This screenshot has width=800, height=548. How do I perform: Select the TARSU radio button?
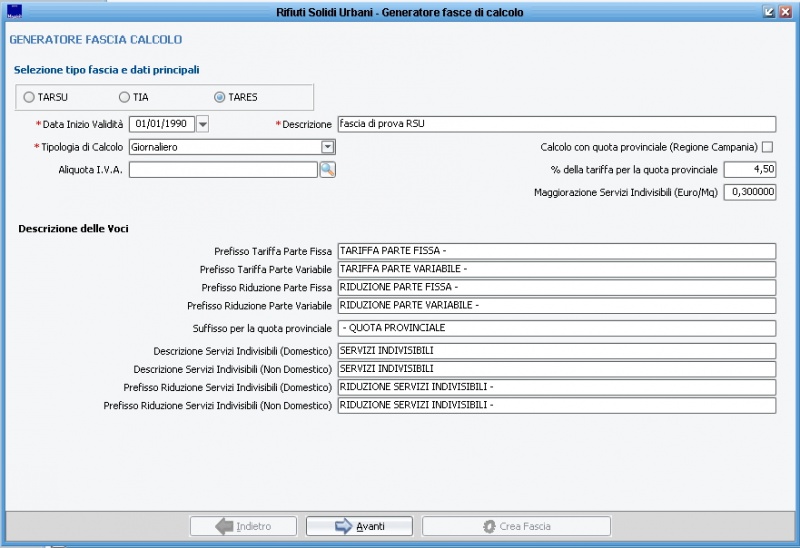tap(29, 97)
